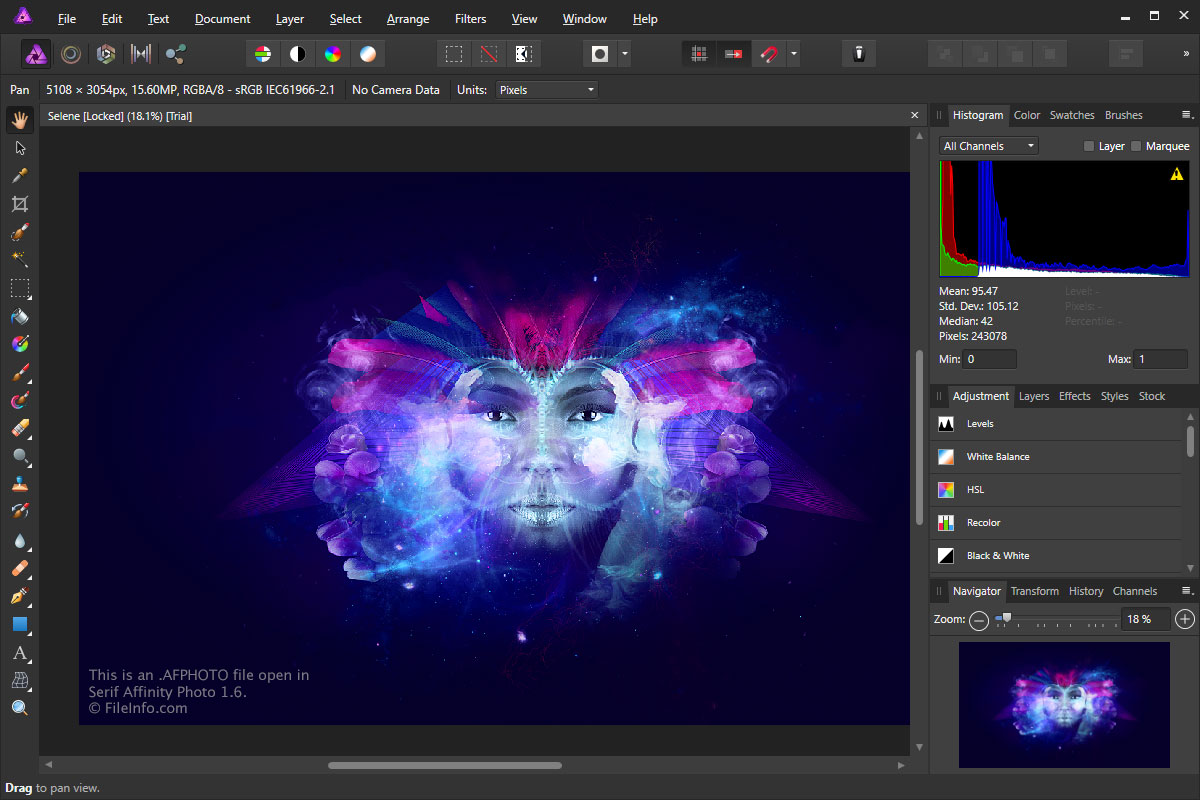Open the Document menu
1200x800 pixels.
pos(223,19)
